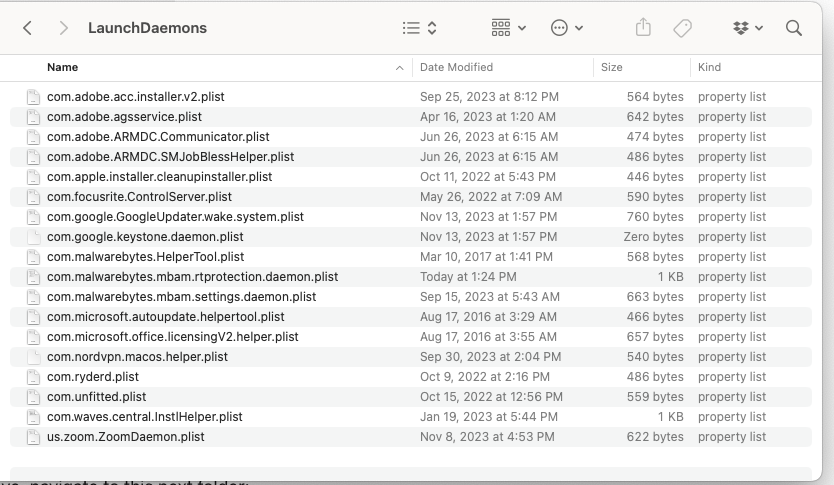Open the Dropbox toolbar menu
The height and width of the screenshot is (485, 834).
[747, 28]
